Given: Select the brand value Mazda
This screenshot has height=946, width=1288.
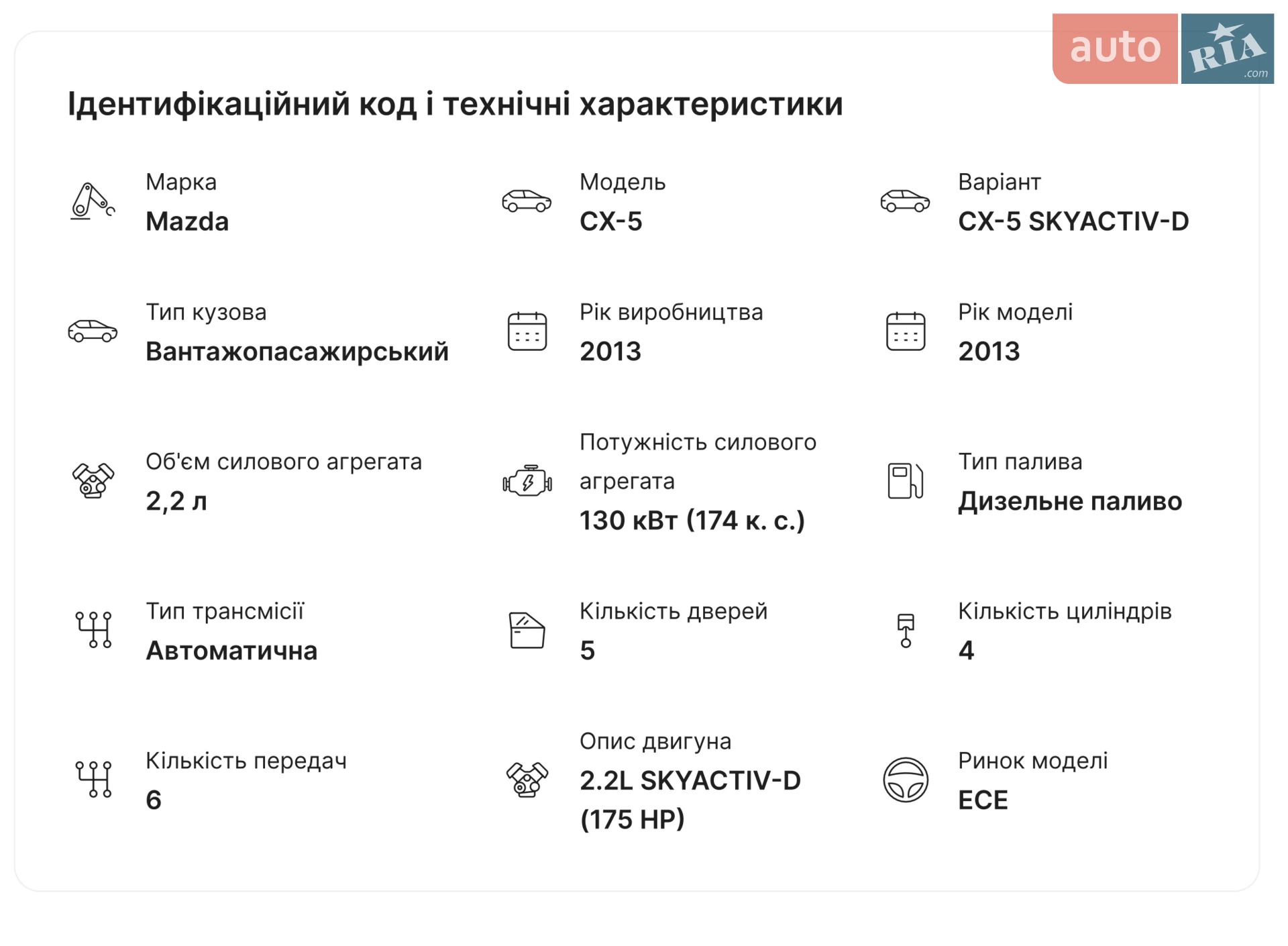Looking at the screenshot, I should 187,221.
